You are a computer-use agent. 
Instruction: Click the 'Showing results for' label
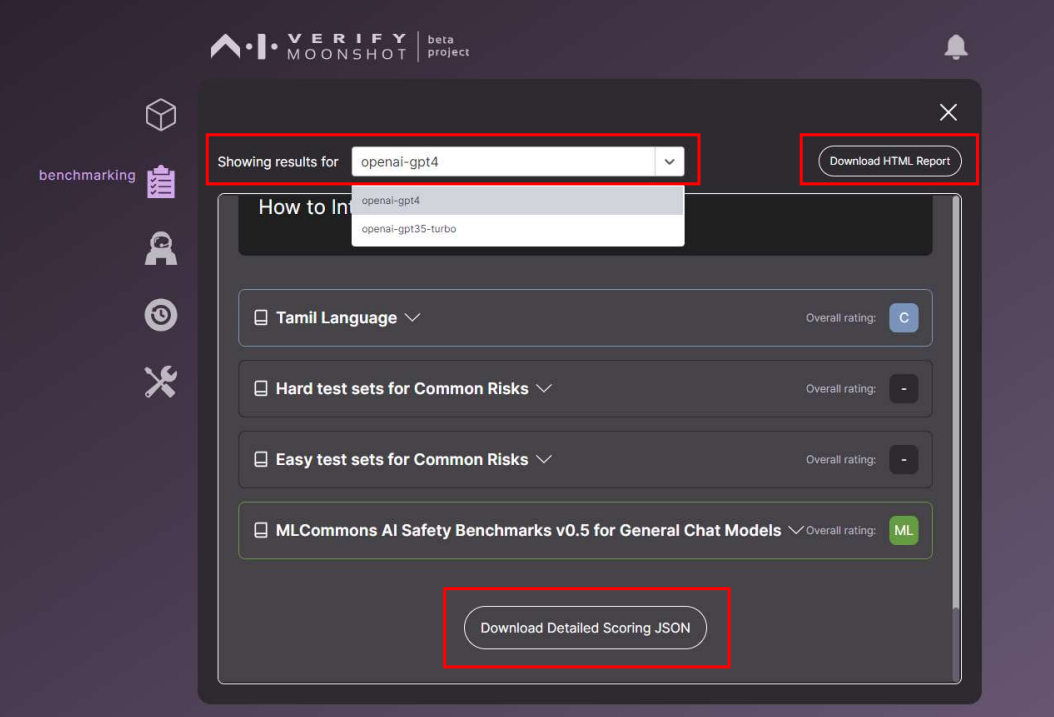click(278, 162)
